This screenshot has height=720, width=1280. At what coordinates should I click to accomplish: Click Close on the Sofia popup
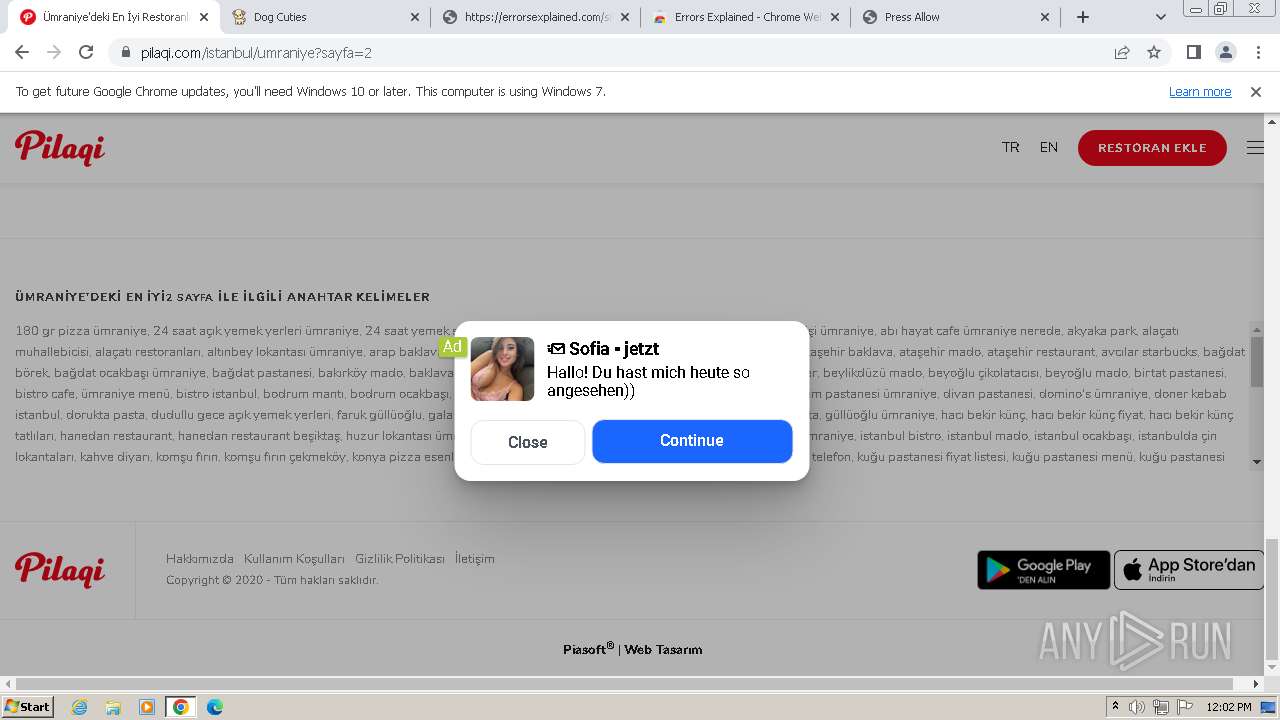click(527, 442)
